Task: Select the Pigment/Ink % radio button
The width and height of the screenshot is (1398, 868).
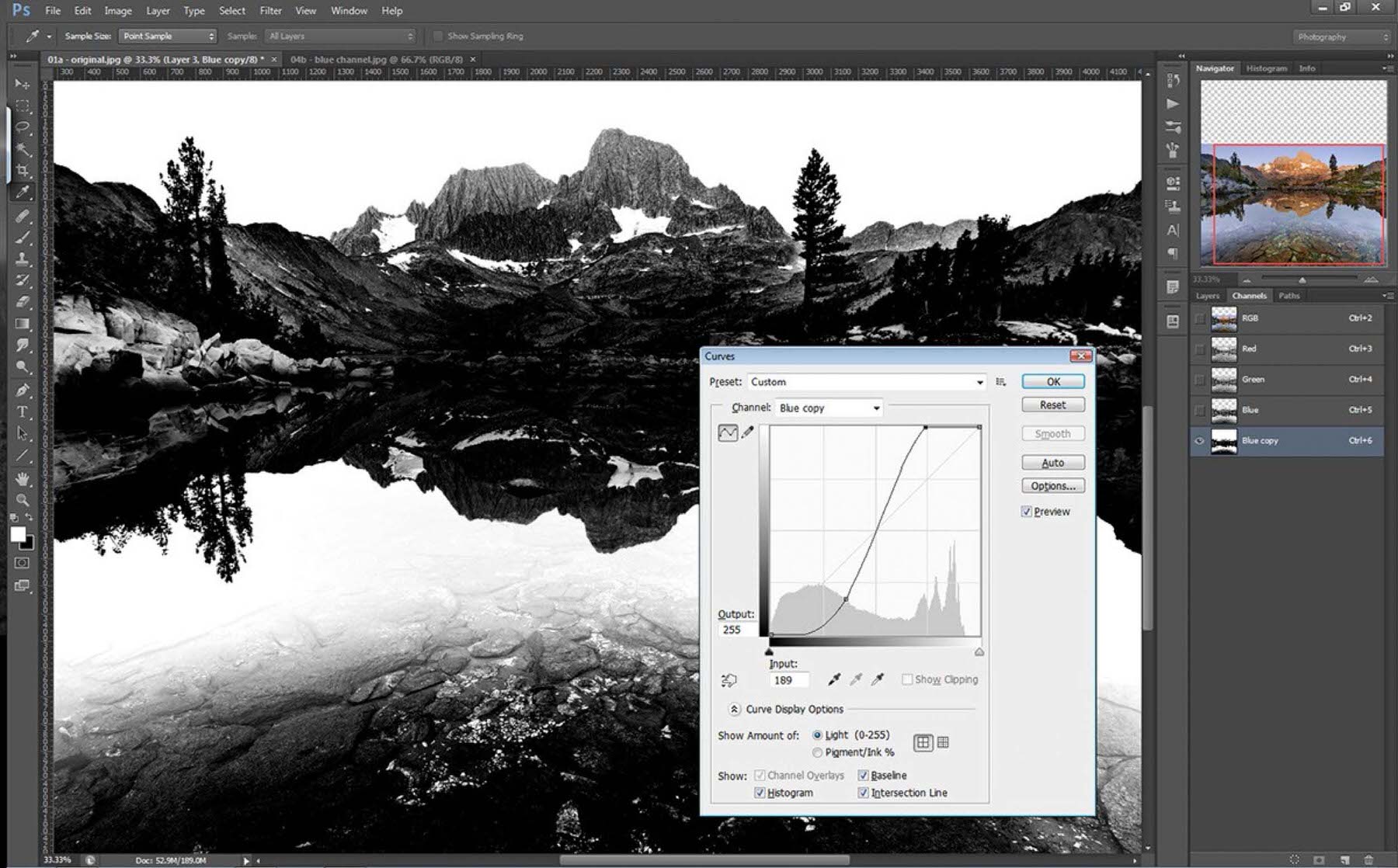Action: 817,752
